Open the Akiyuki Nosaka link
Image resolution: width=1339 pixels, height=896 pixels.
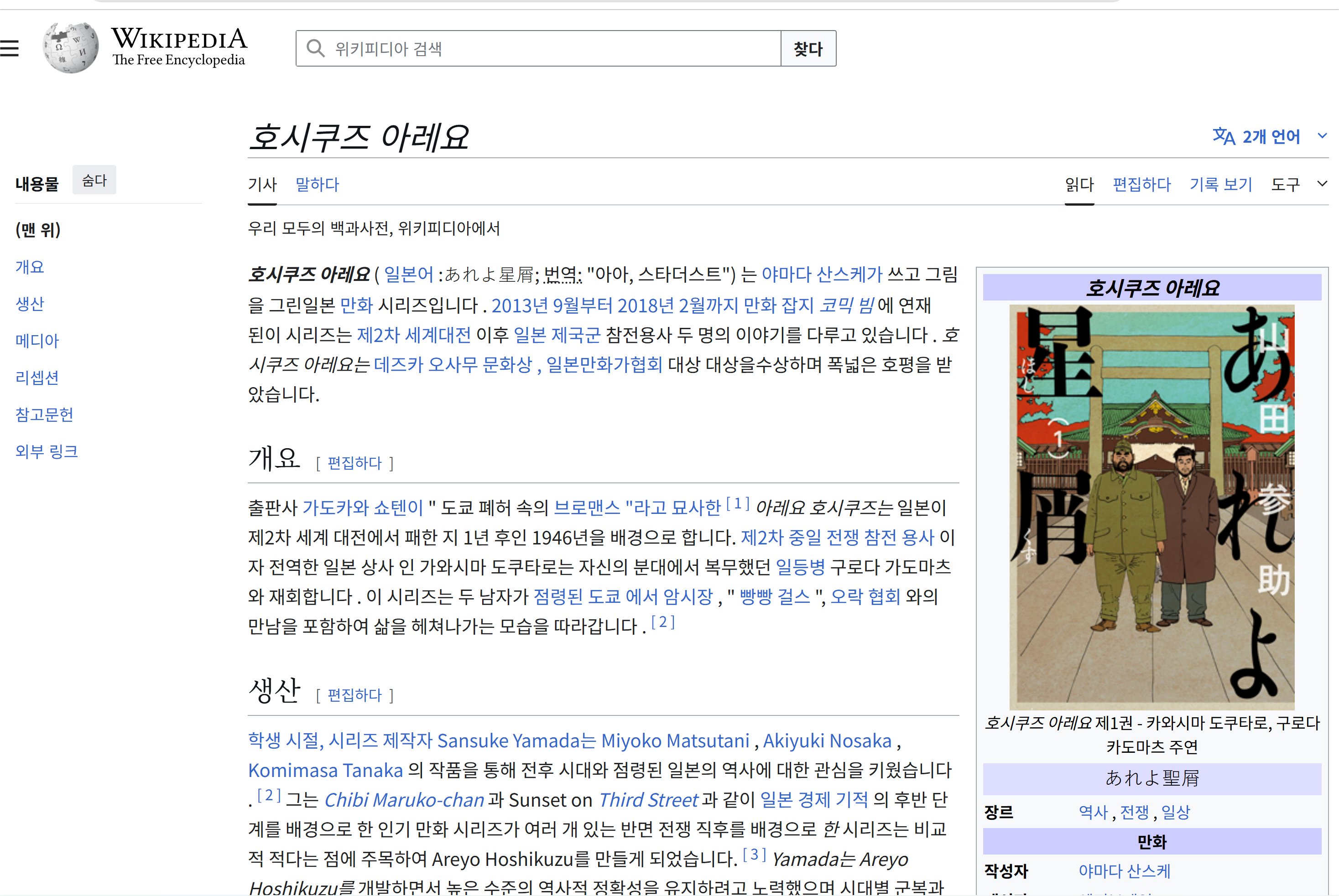[827, 741]
